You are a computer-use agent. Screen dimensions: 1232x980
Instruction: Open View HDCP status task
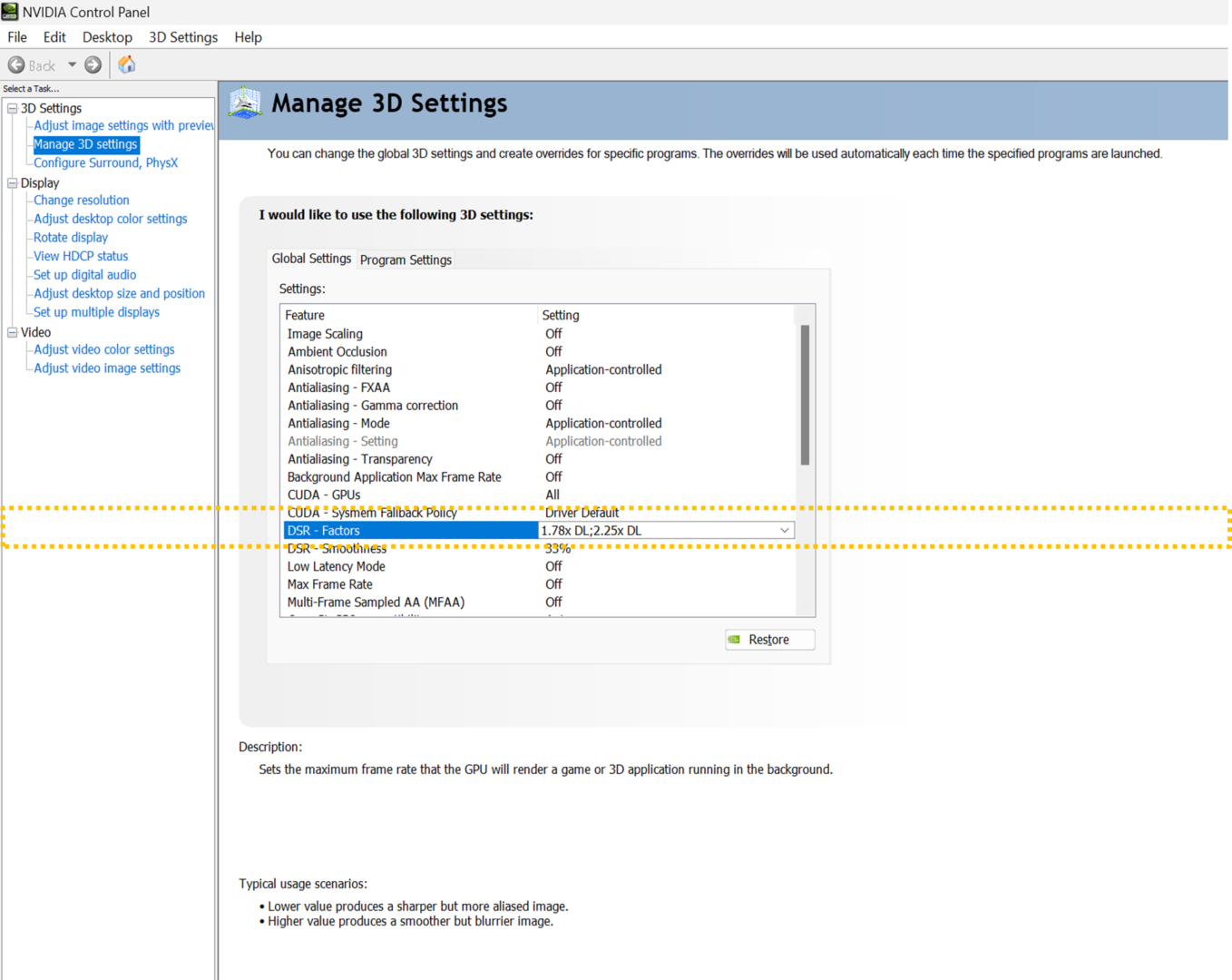click(x=81, y=256)
